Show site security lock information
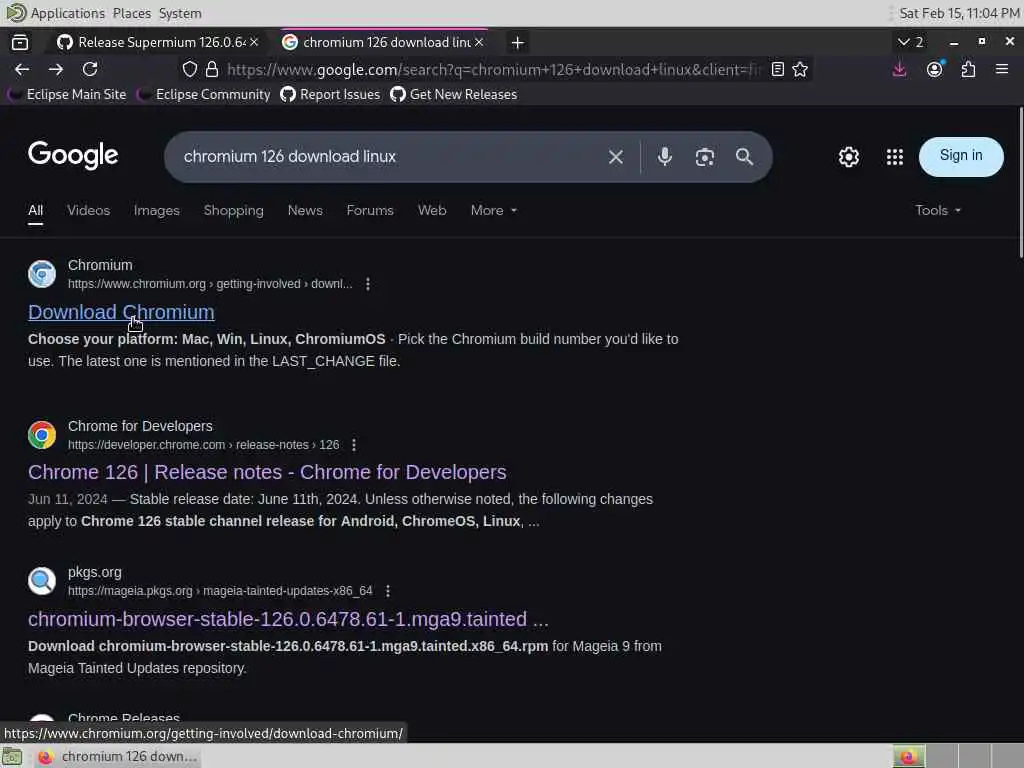 [x=212, y=69]
